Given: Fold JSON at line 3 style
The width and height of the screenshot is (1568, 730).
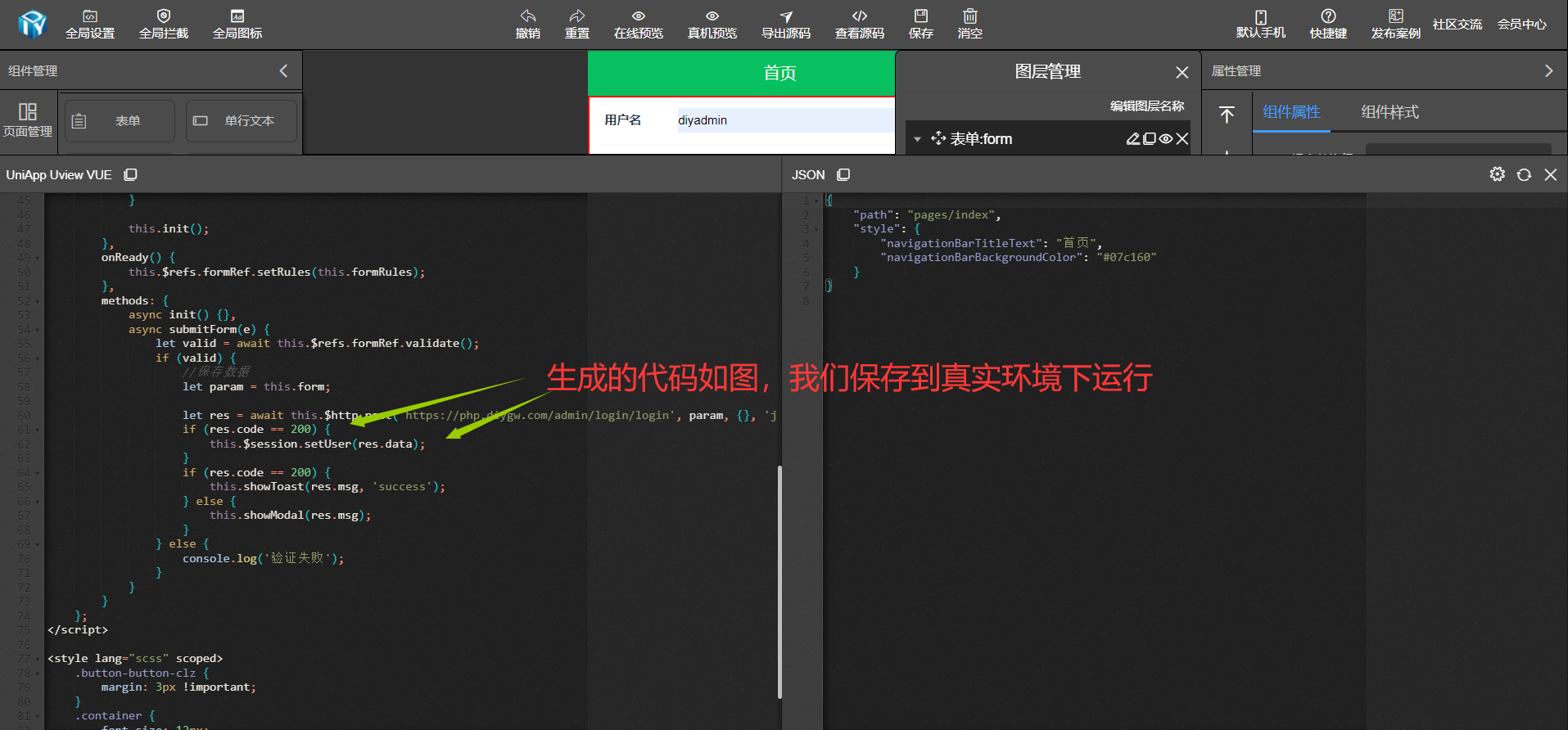Looking at the screenshot, I should [x=816, y=229].
